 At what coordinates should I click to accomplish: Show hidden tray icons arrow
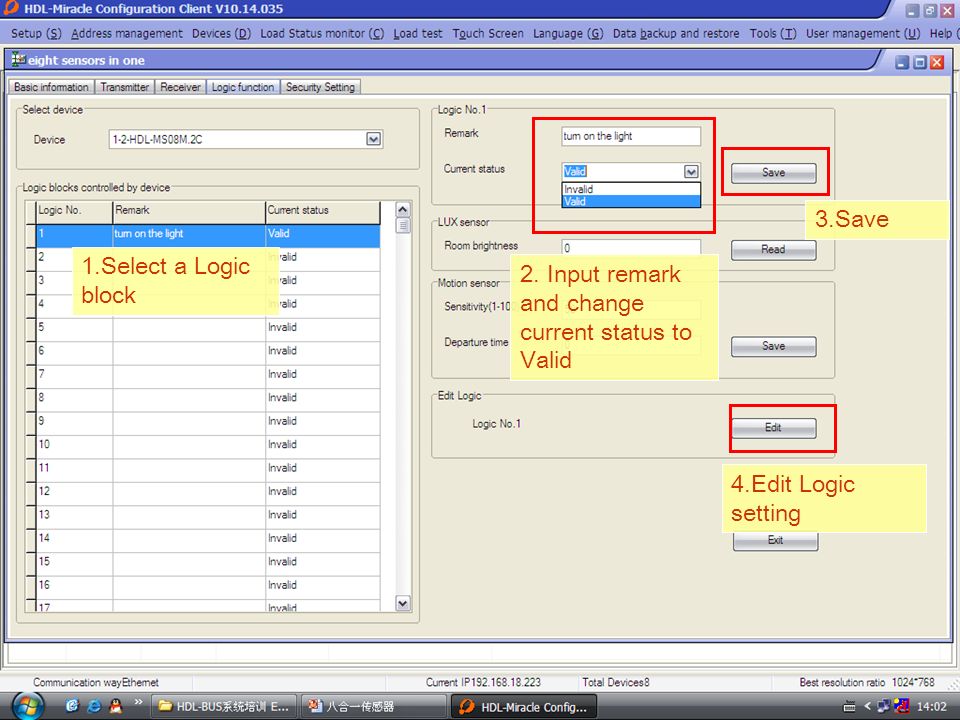tap(866, 707)
